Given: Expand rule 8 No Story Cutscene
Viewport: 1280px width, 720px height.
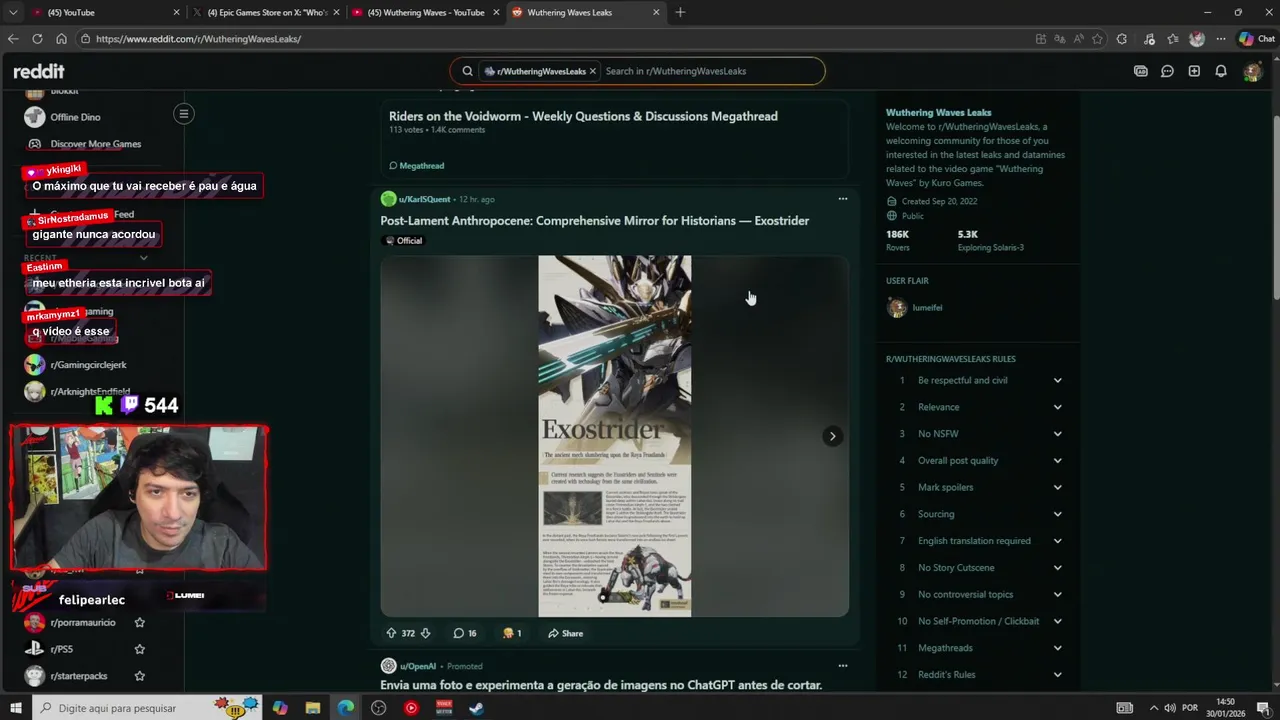Looking at the screenshot, I should click(x=1057, y=568).
